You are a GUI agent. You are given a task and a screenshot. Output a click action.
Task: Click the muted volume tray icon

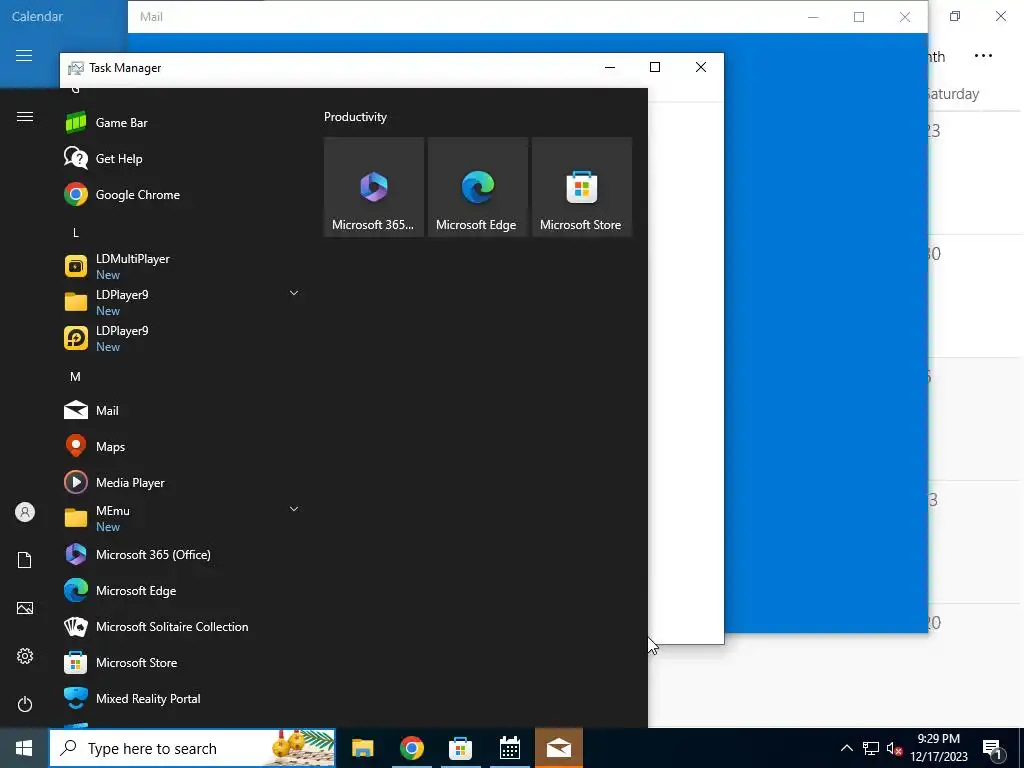(x=894, y=748)
